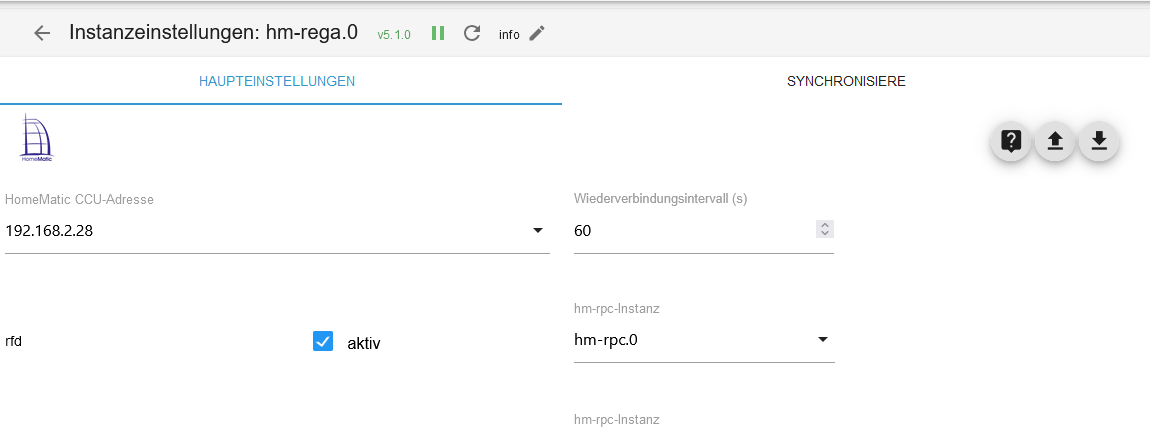Viewport: 1150px width, 428px height.
Task: Switch to the Haupteinstellungen tab
Action: pyautogui.click(x=277, y=81)
